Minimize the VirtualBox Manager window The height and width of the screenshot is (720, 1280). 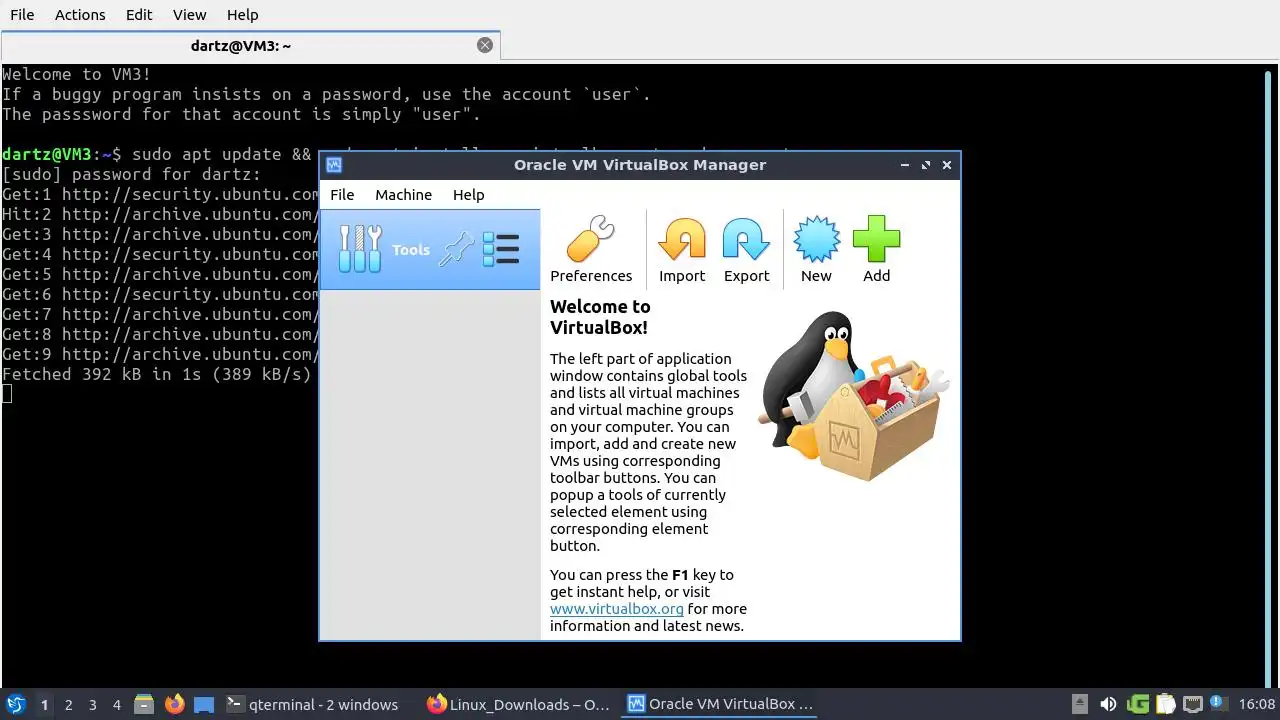coord(905,165)
